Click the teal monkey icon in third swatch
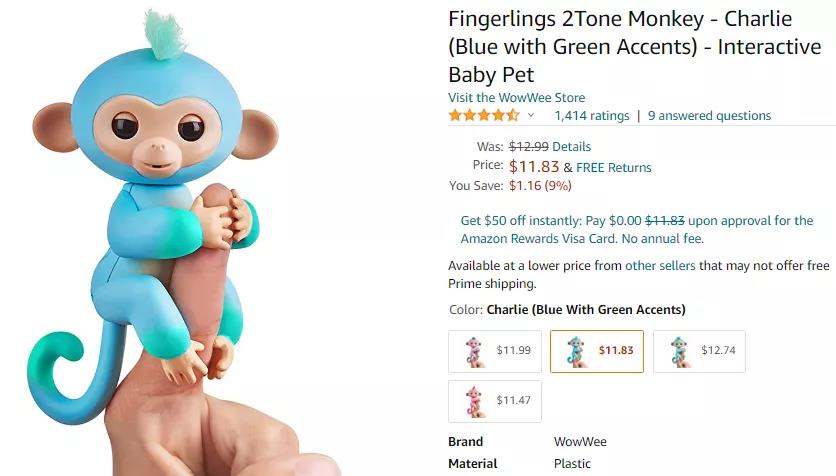836x476 pixels. point(679,351)
